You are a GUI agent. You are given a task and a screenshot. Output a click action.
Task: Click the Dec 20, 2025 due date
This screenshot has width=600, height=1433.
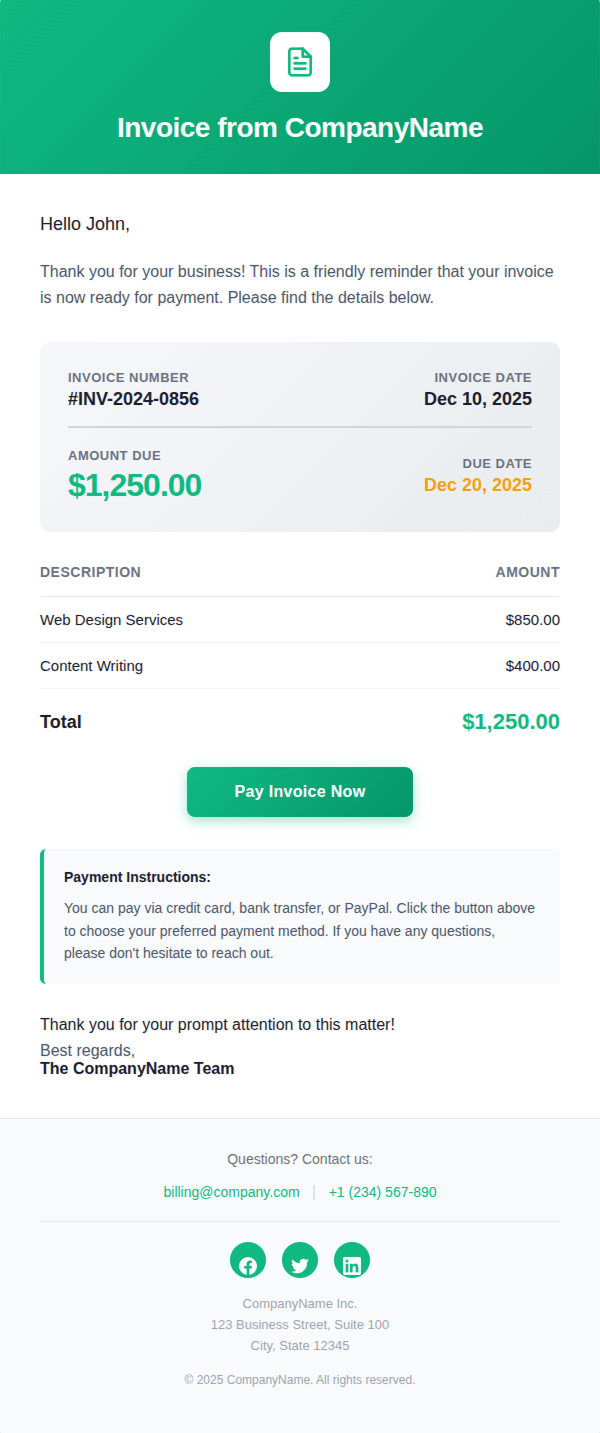point(478,485)
